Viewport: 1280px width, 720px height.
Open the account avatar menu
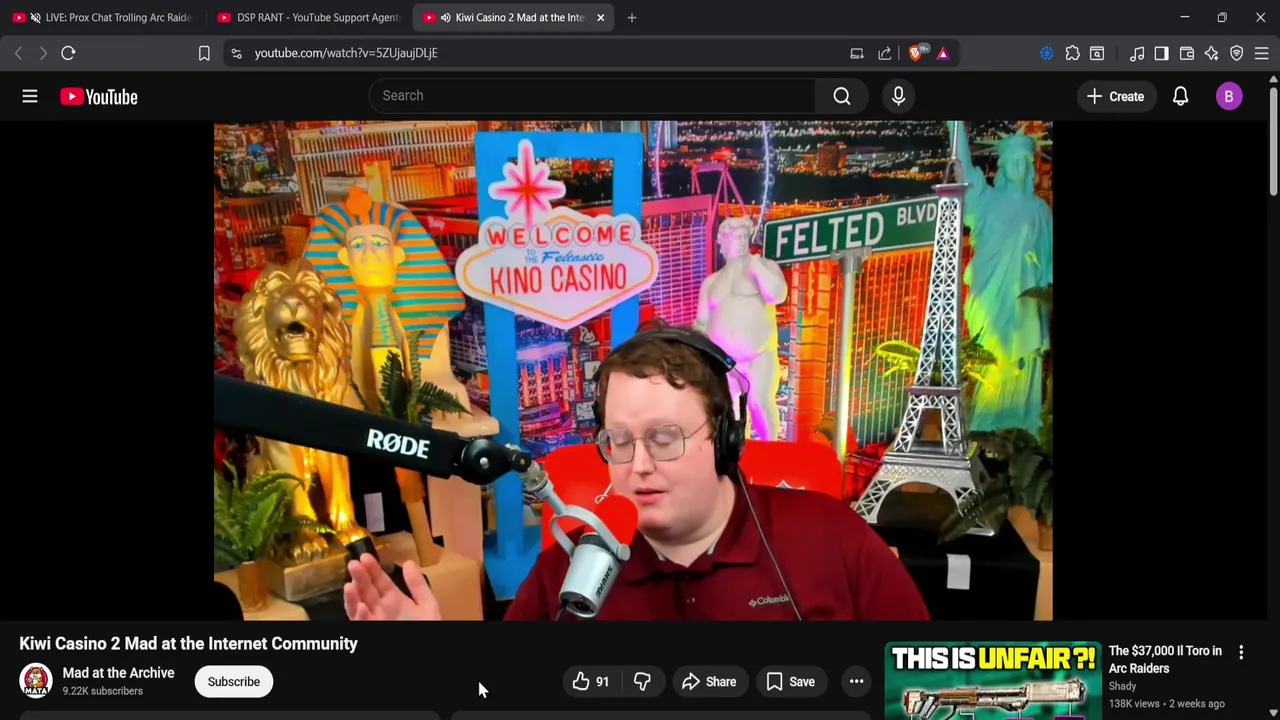pos(1229,96)
